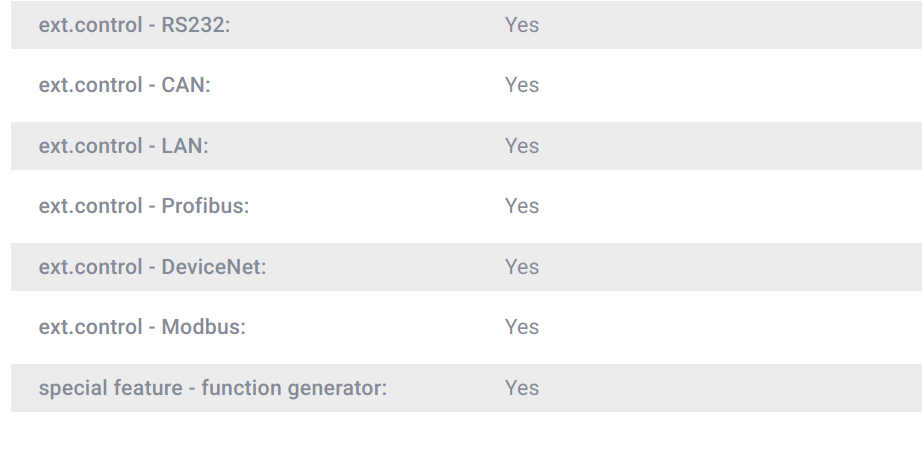This screenshot has height=450, width=922.
Task: Click the word DeviceNet in the table
Action: [214, 267]
